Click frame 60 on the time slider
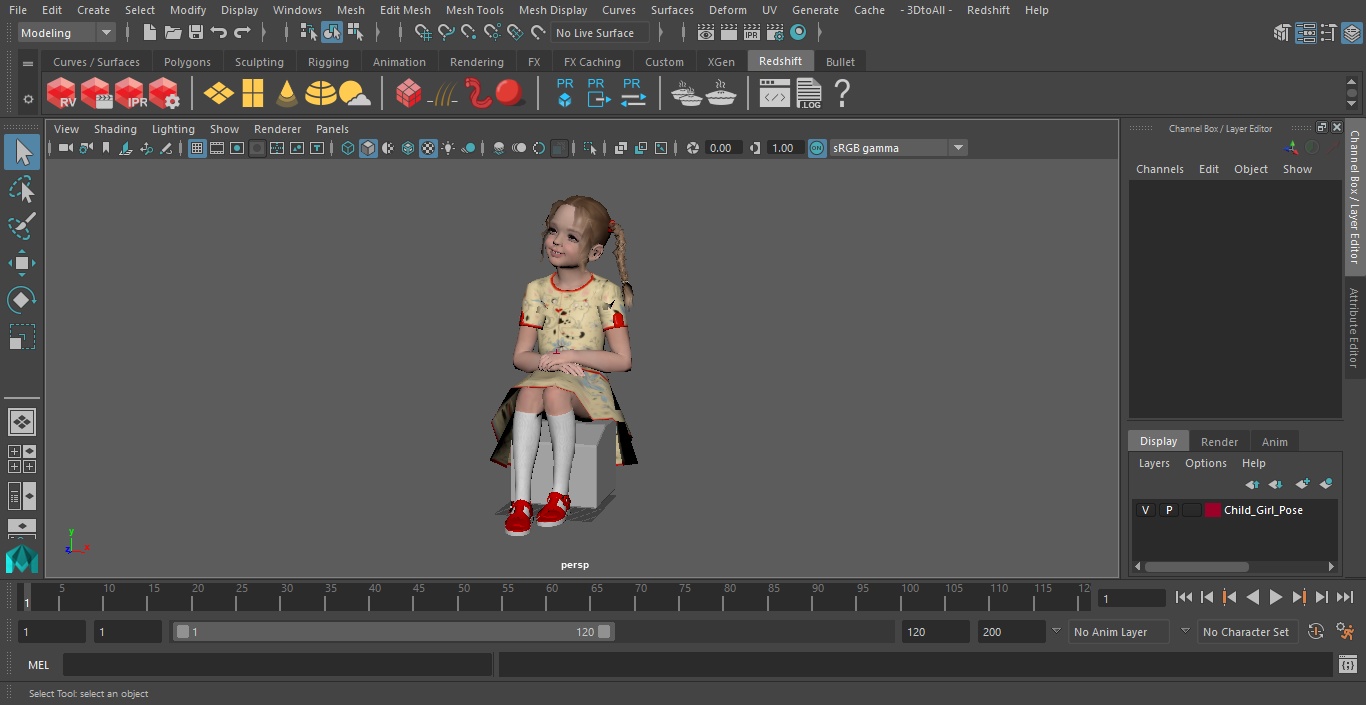 [552, 596]
